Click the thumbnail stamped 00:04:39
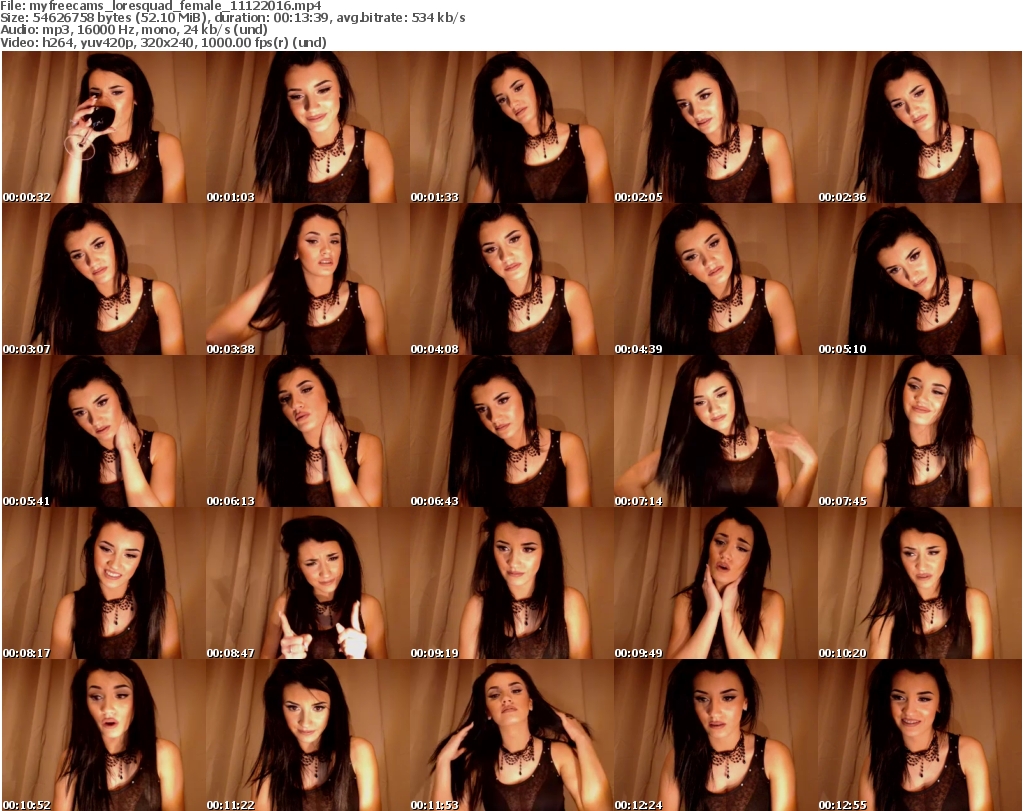 [715, 279]
